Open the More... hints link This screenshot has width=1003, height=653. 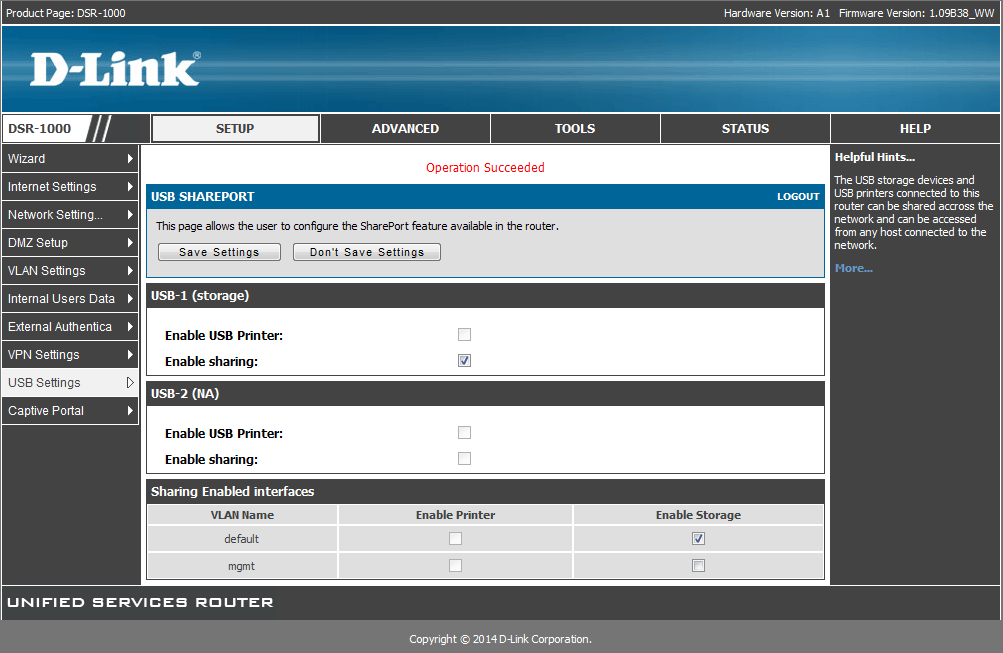pyautogui.click(x=853, y=269)
